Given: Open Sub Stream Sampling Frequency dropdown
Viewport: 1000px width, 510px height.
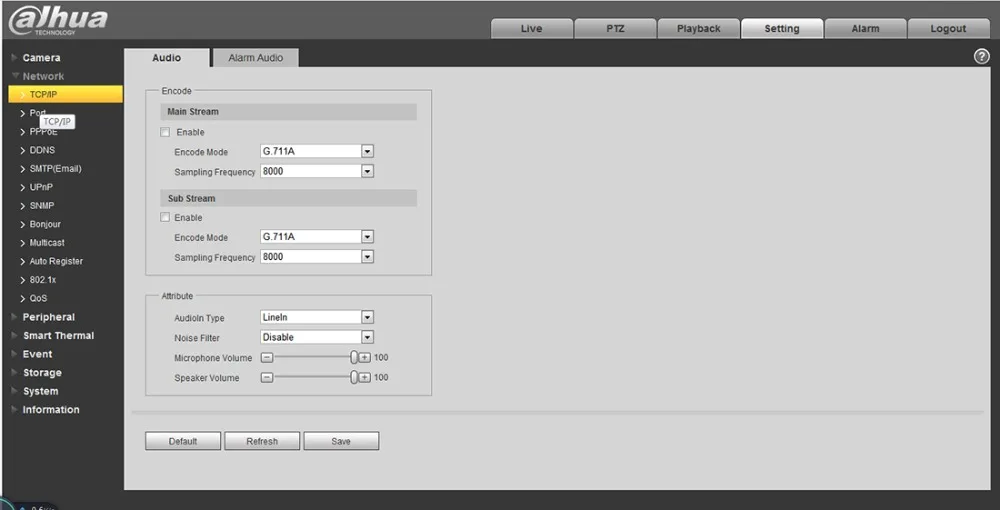Looking at the screenshot, I should tap(317, 257).
